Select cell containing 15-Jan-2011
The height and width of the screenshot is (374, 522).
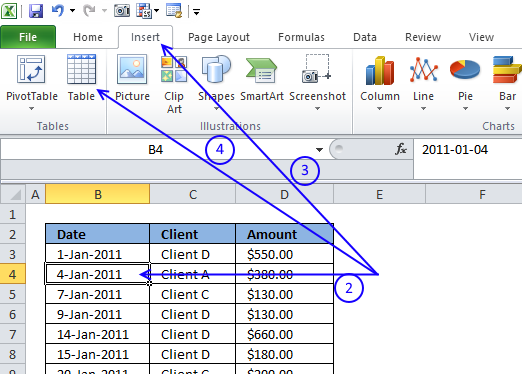click(97, 354)
